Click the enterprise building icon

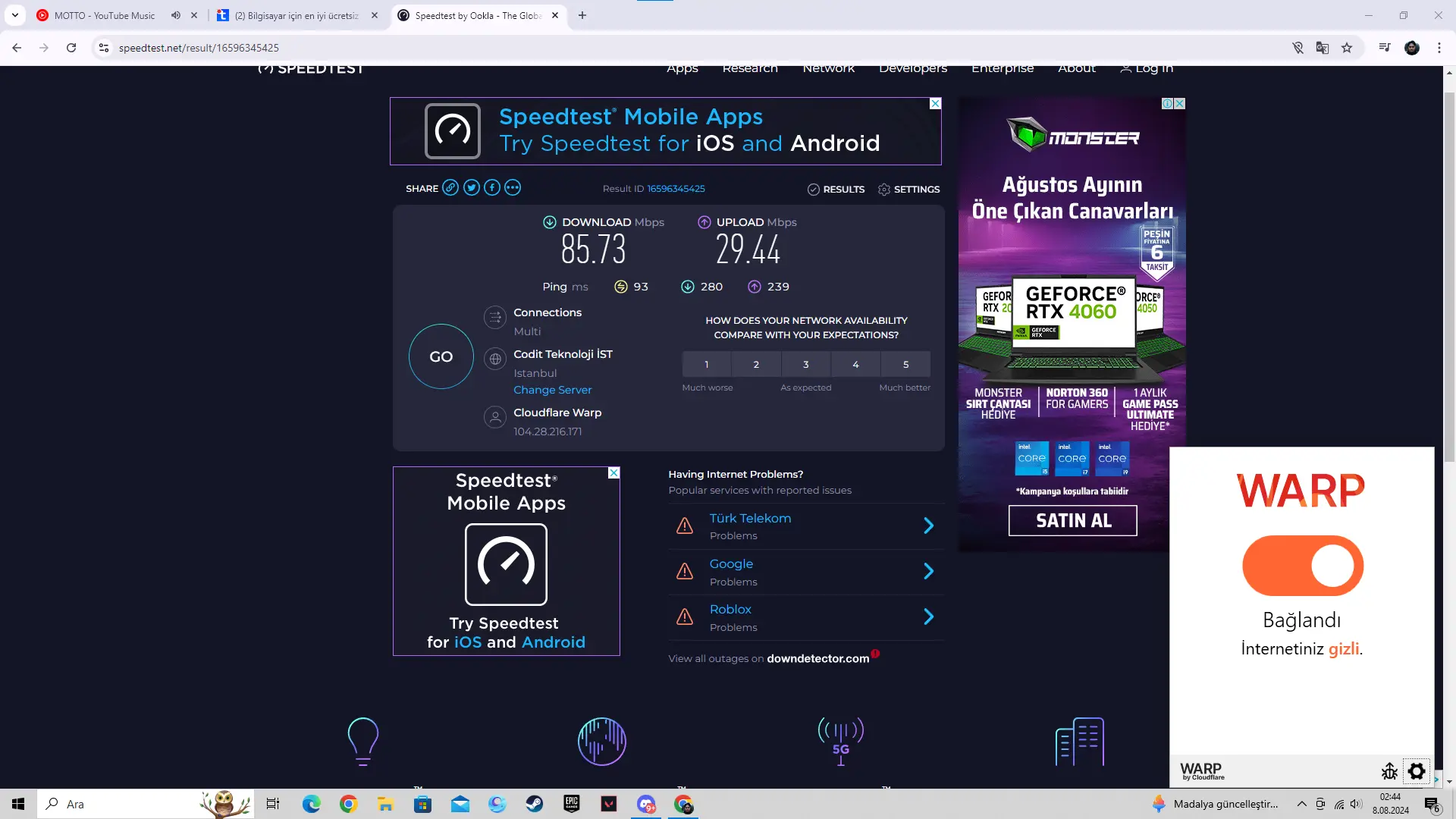click(x=1079, y=741)
